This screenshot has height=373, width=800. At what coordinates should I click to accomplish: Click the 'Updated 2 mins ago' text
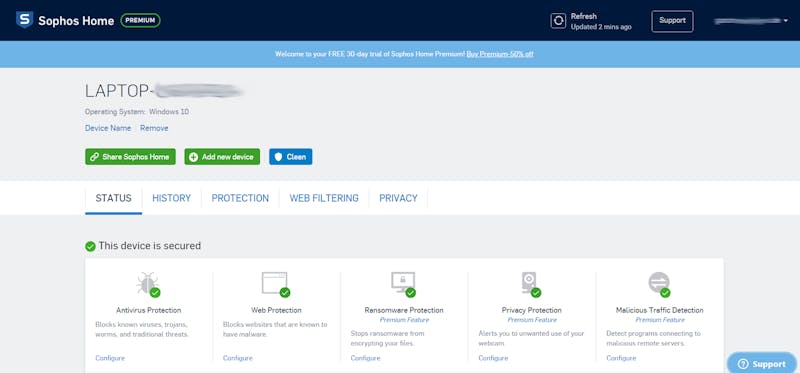pos(601,27)
